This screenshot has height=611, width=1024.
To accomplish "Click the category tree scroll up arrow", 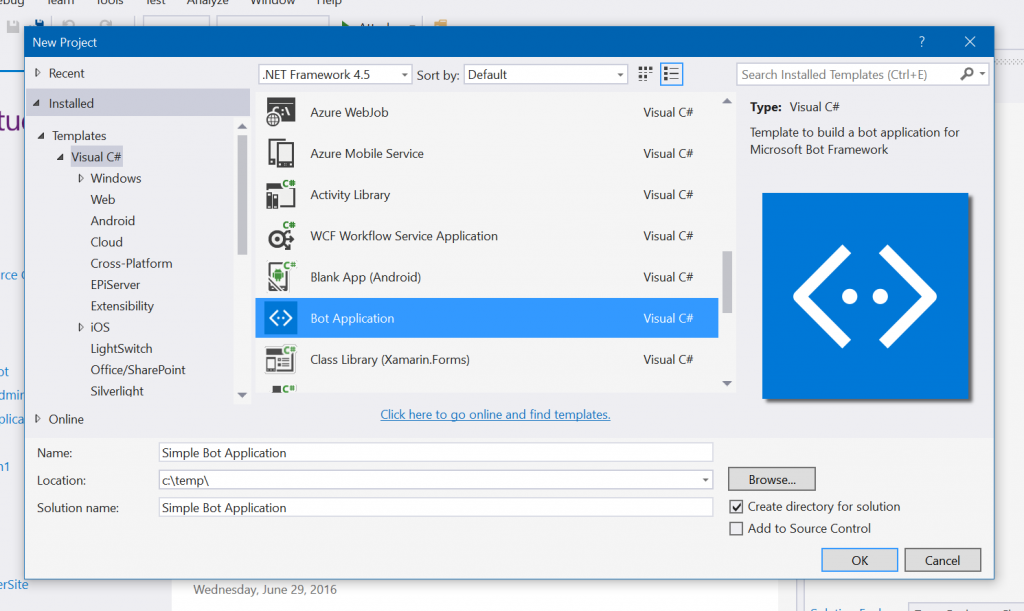I will [x=242, y=127].
